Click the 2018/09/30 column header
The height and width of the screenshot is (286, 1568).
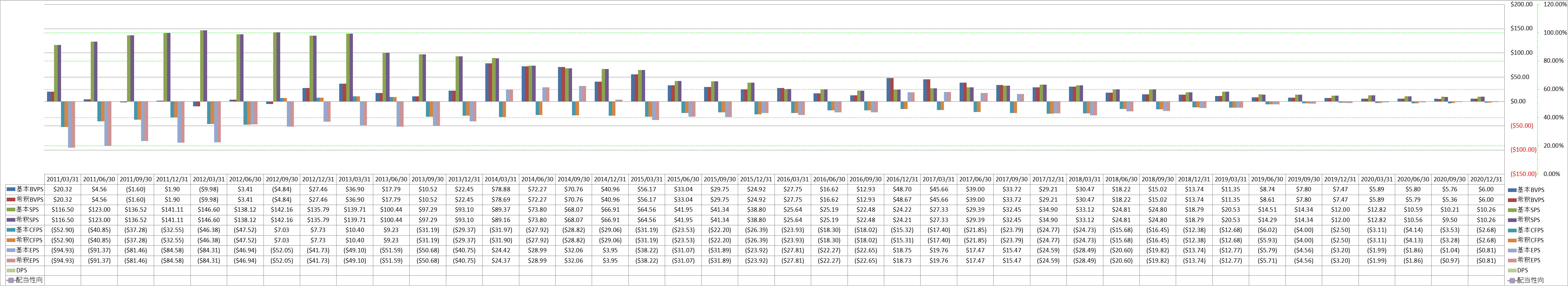coord(1158,180)
